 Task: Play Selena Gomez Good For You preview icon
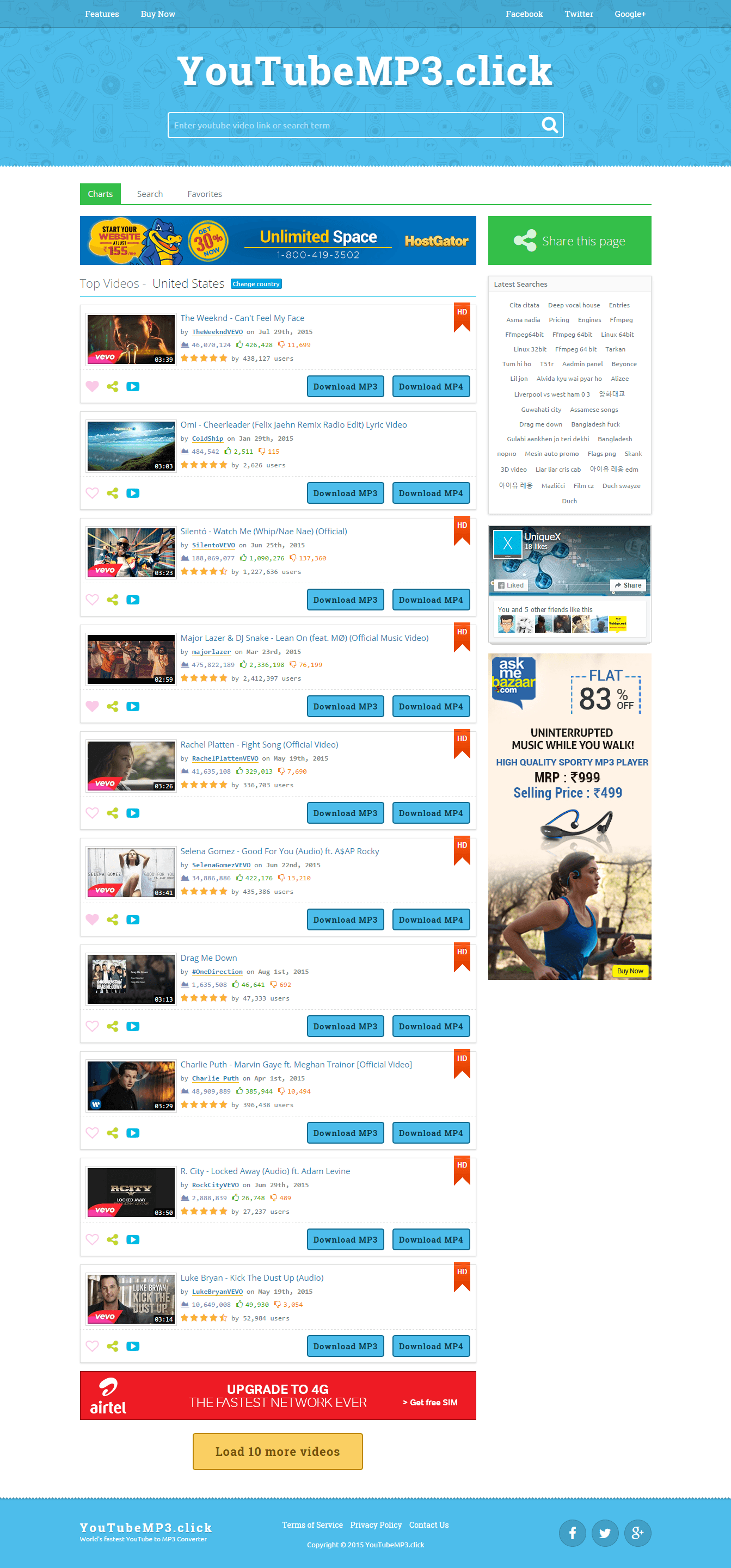pos(133,919)
